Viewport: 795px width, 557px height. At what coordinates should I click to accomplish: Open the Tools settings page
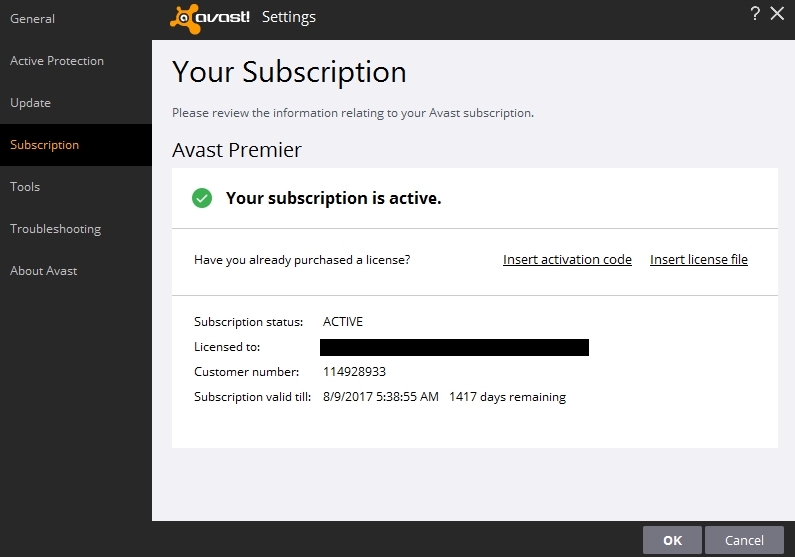click(25, 187)
